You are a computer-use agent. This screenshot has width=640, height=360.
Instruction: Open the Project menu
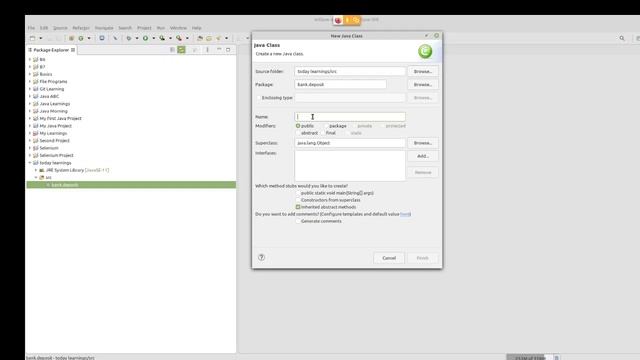click(x=144, y=28)
